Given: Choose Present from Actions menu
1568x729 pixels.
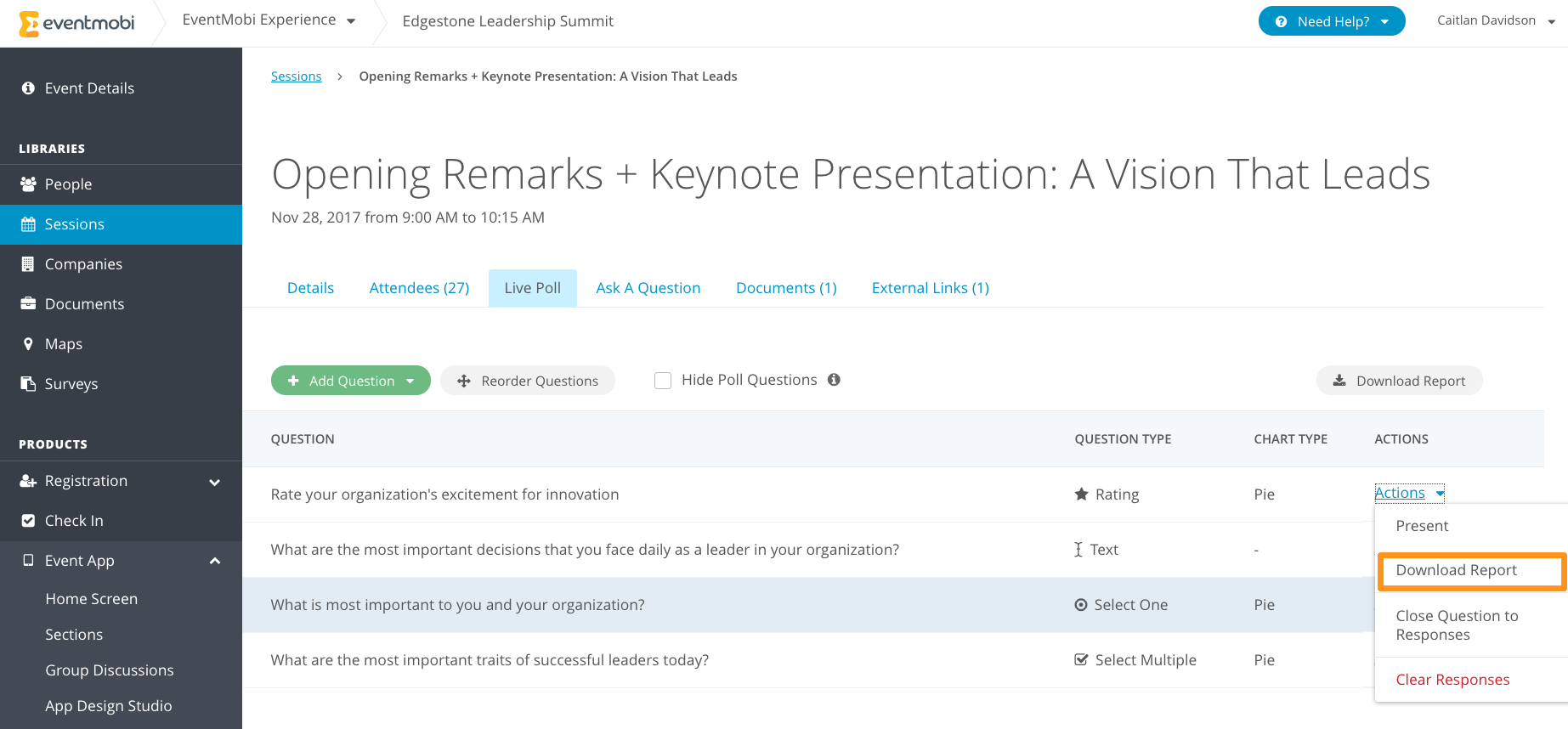Looking at the screenshot, I should (1471, 526).
